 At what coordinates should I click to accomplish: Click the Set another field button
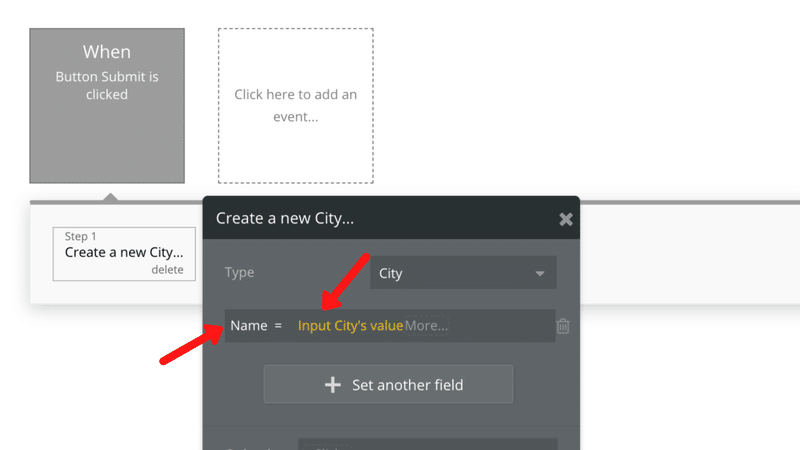pos(388,384)
